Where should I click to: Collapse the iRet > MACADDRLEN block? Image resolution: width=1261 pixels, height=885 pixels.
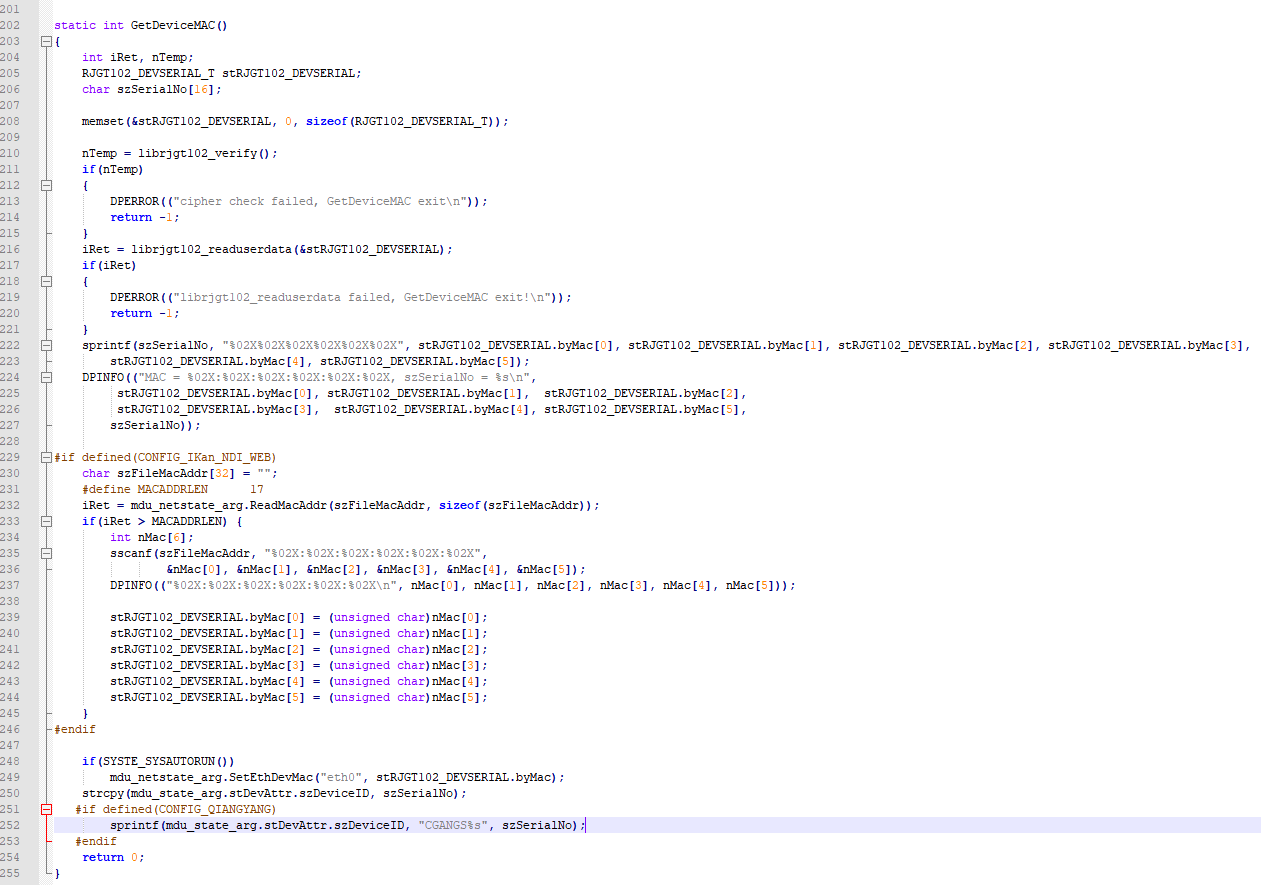point(46,521)
